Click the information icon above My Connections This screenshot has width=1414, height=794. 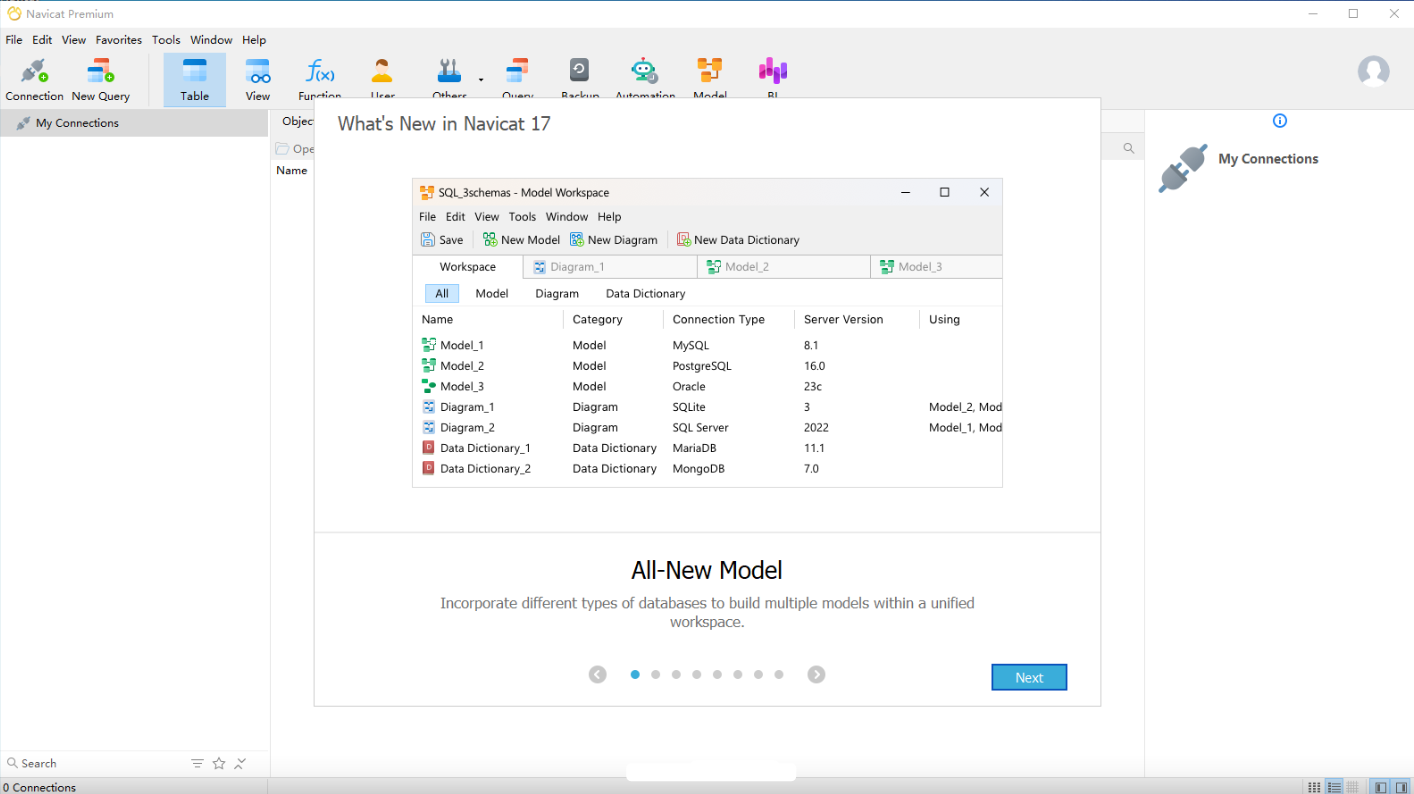coord(1279,121)
